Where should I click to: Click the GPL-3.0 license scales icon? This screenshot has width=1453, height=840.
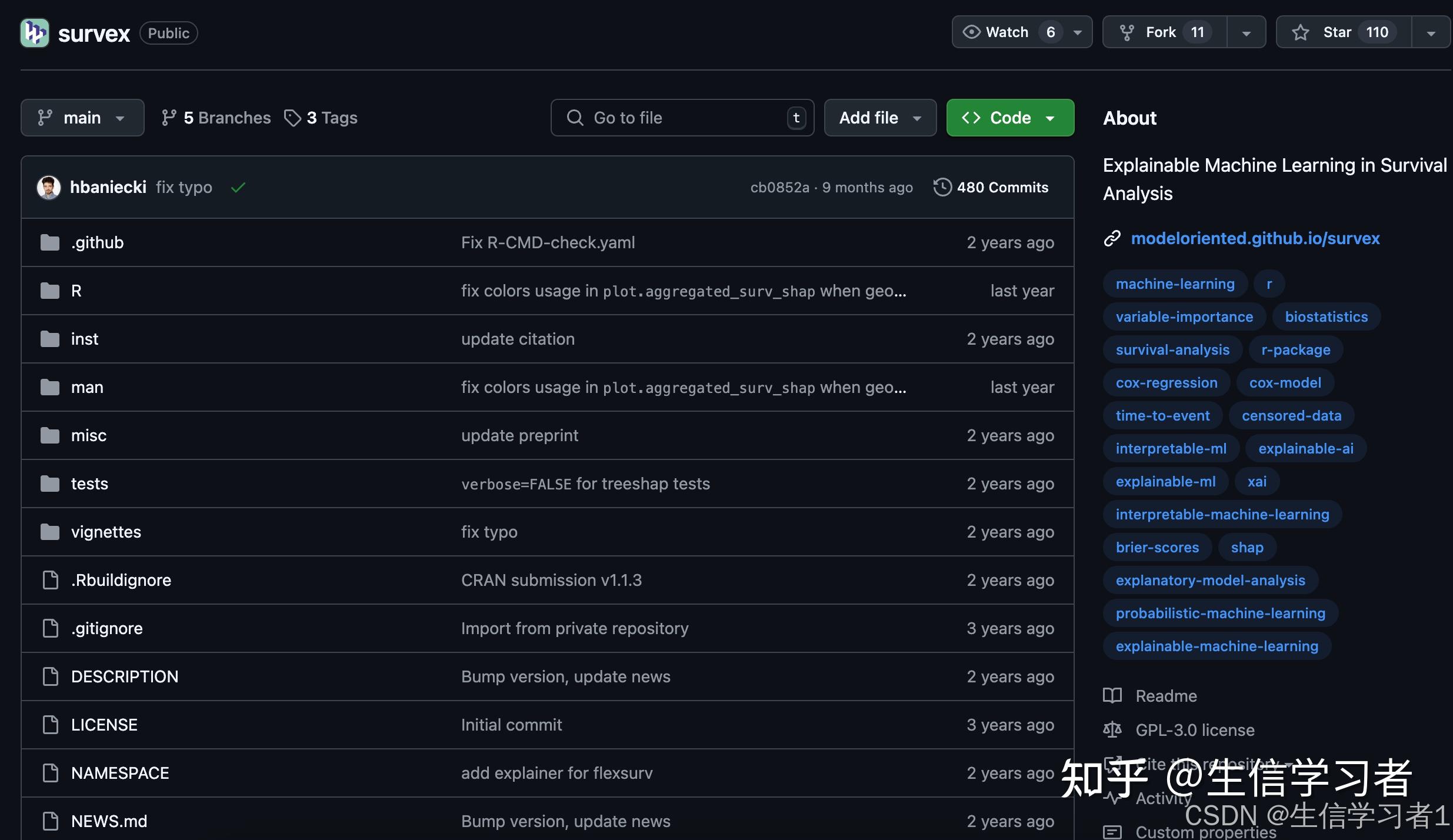coord(1112,729)
